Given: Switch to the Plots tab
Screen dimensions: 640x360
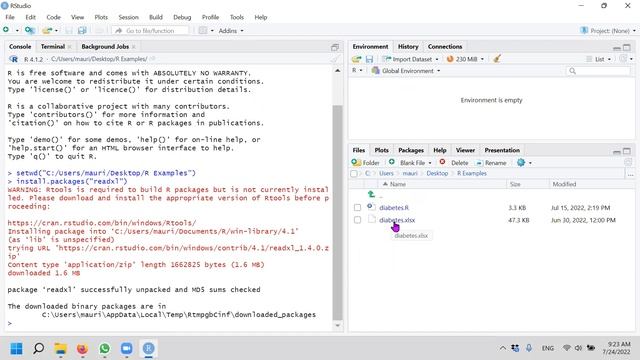Looking at the screenshot, I should click(382, 150).
